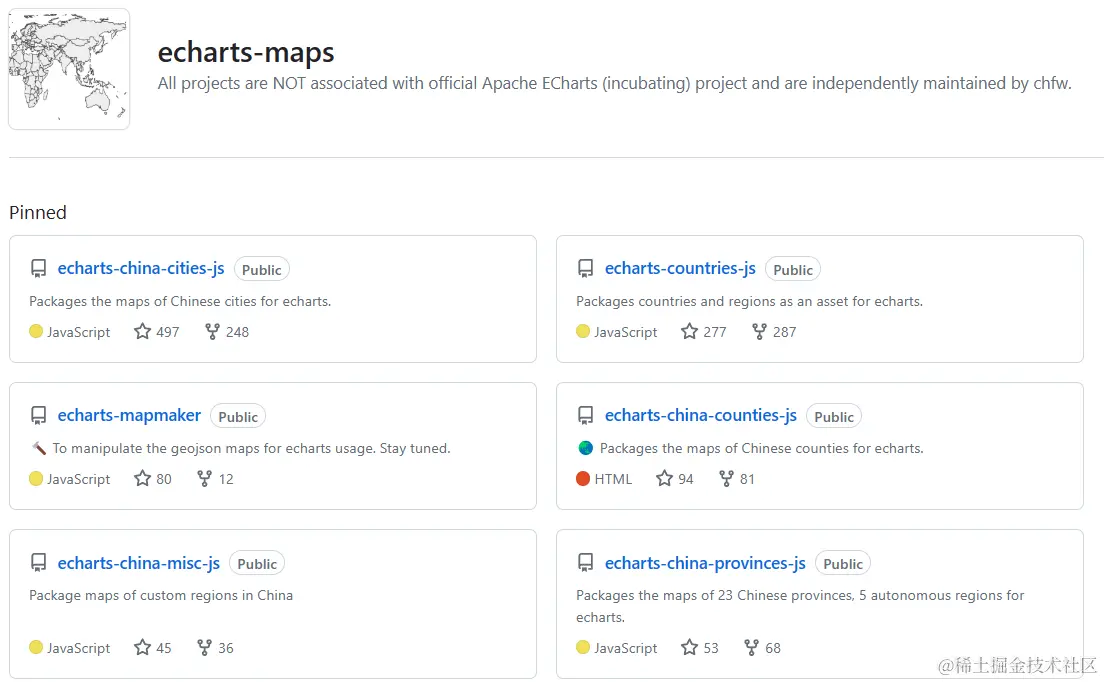Click the fork icon of echarts-countries-js
This screenshot has height=682, width=1104.
759,331
